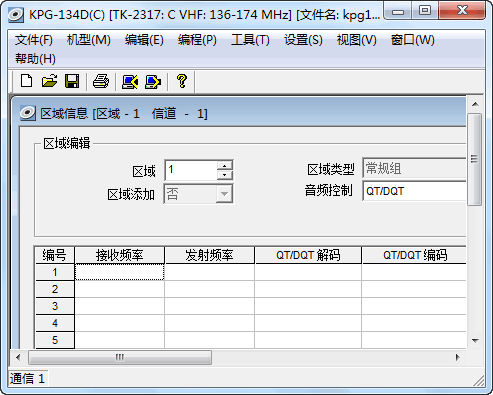
Task: Minimize the KPG-134D window
Action: click(397, 11)
